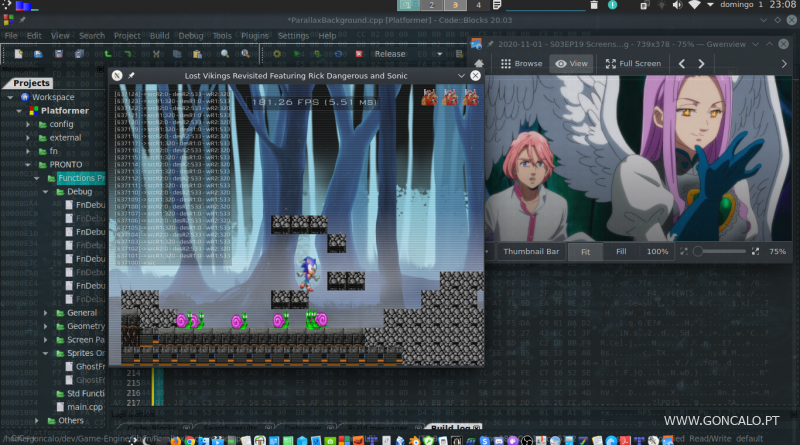The image size is (800, 445).
Task: Open the Debug menu
Action: point(191,36)
